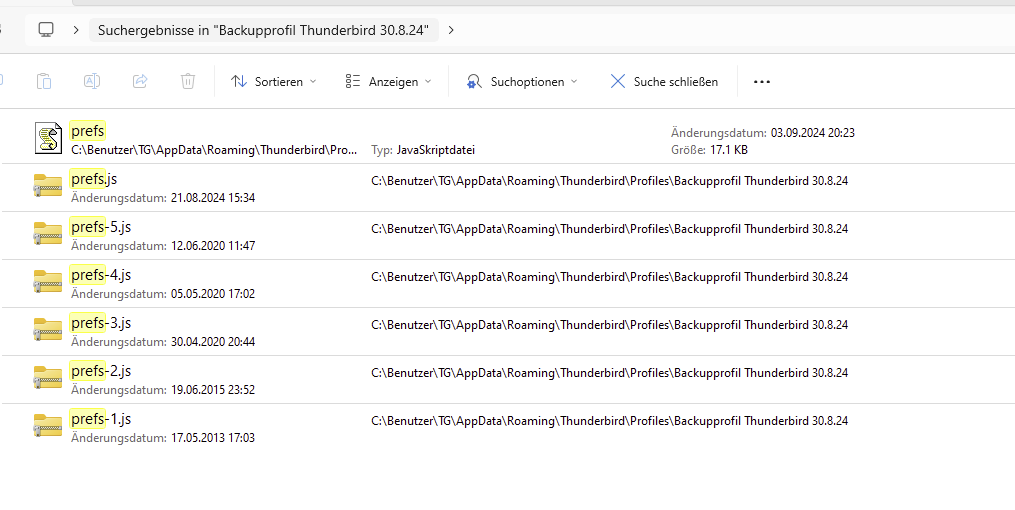
Task: Click the Delete trash icon
Action: (188, 82)
